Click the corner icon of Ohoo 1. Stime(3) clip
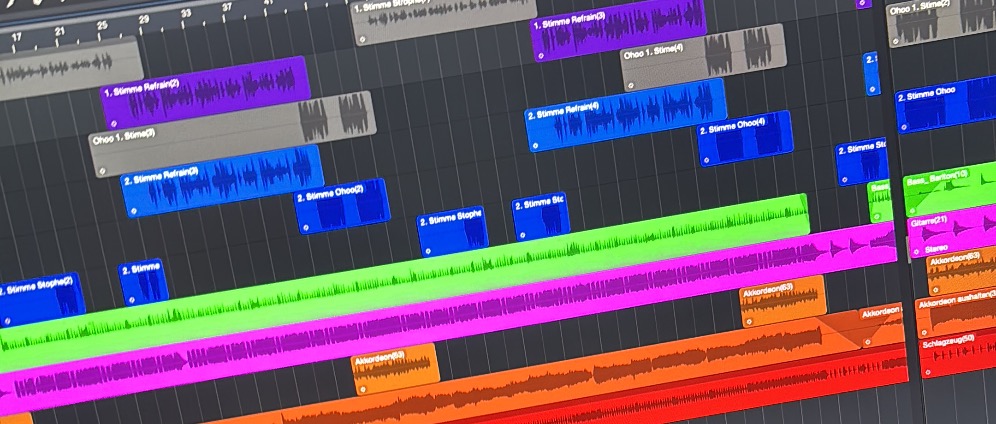This screenshot has width=996, height=424. (x=103, y=171)
